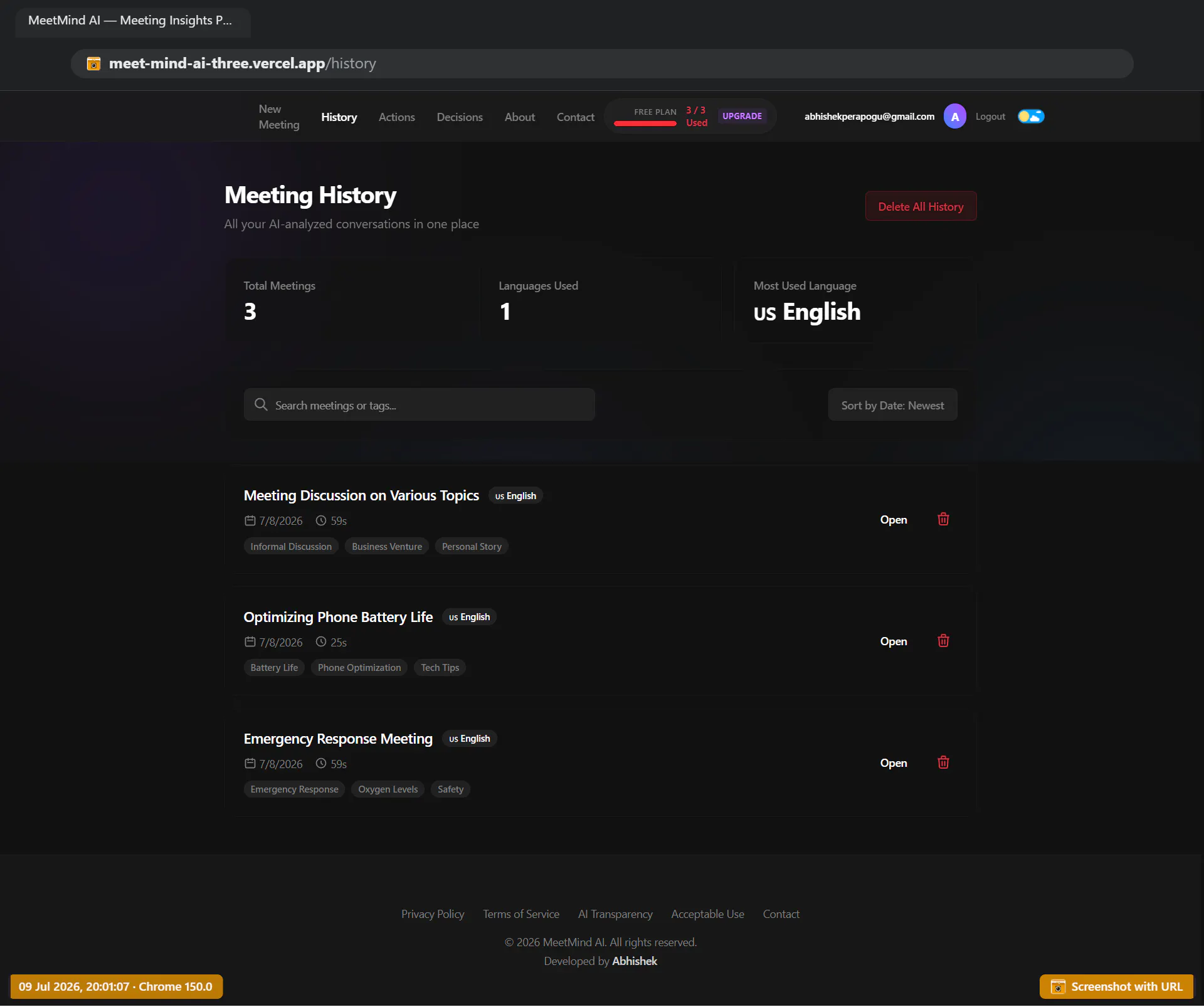Click the Optimizing Phone Battery Life title
The height and width of the screenshot is (1007, 1204).
(x=338, y=618)
